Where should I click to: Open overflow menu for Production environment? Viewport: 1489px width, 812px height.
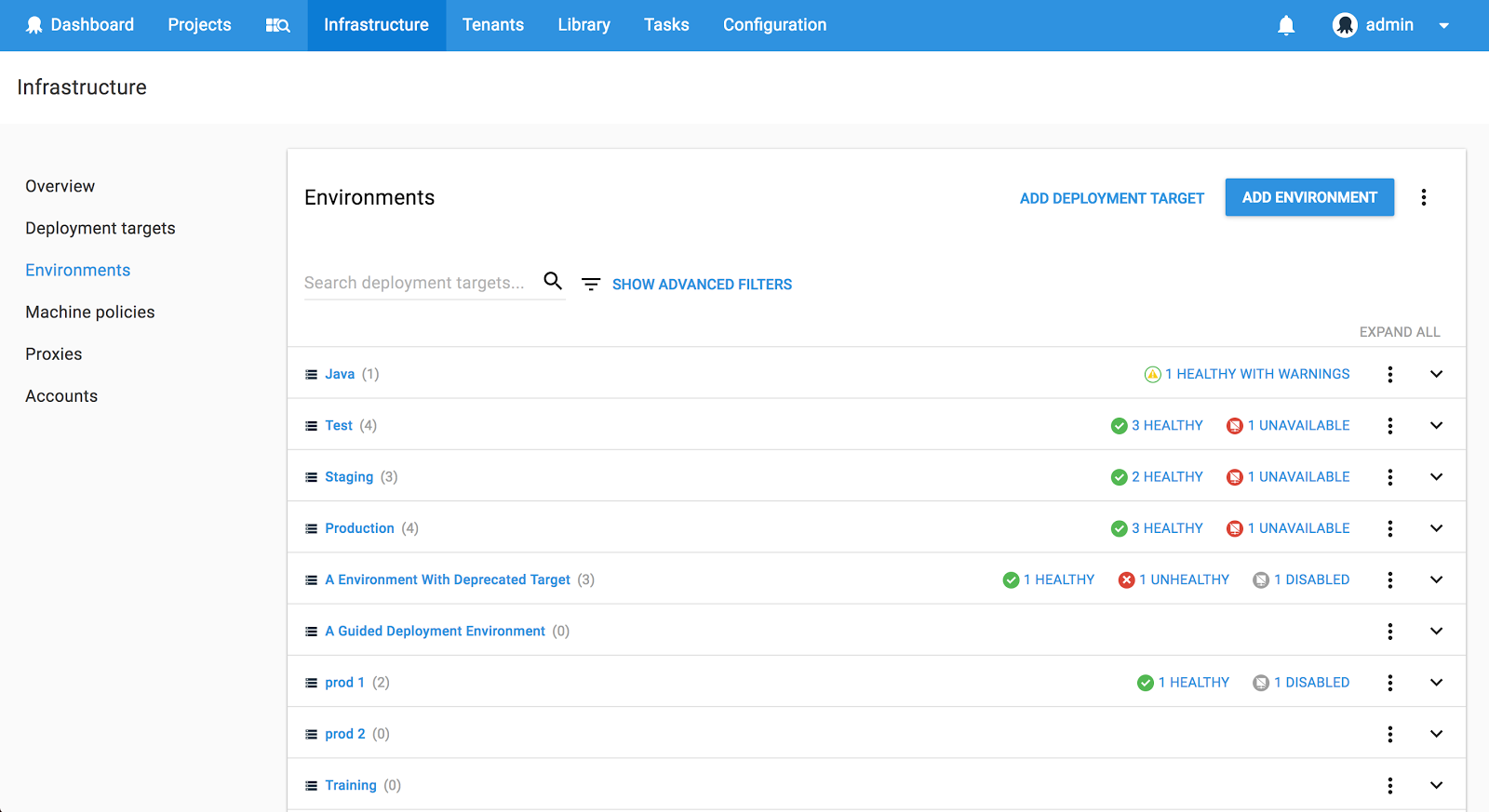[1389, 528]
